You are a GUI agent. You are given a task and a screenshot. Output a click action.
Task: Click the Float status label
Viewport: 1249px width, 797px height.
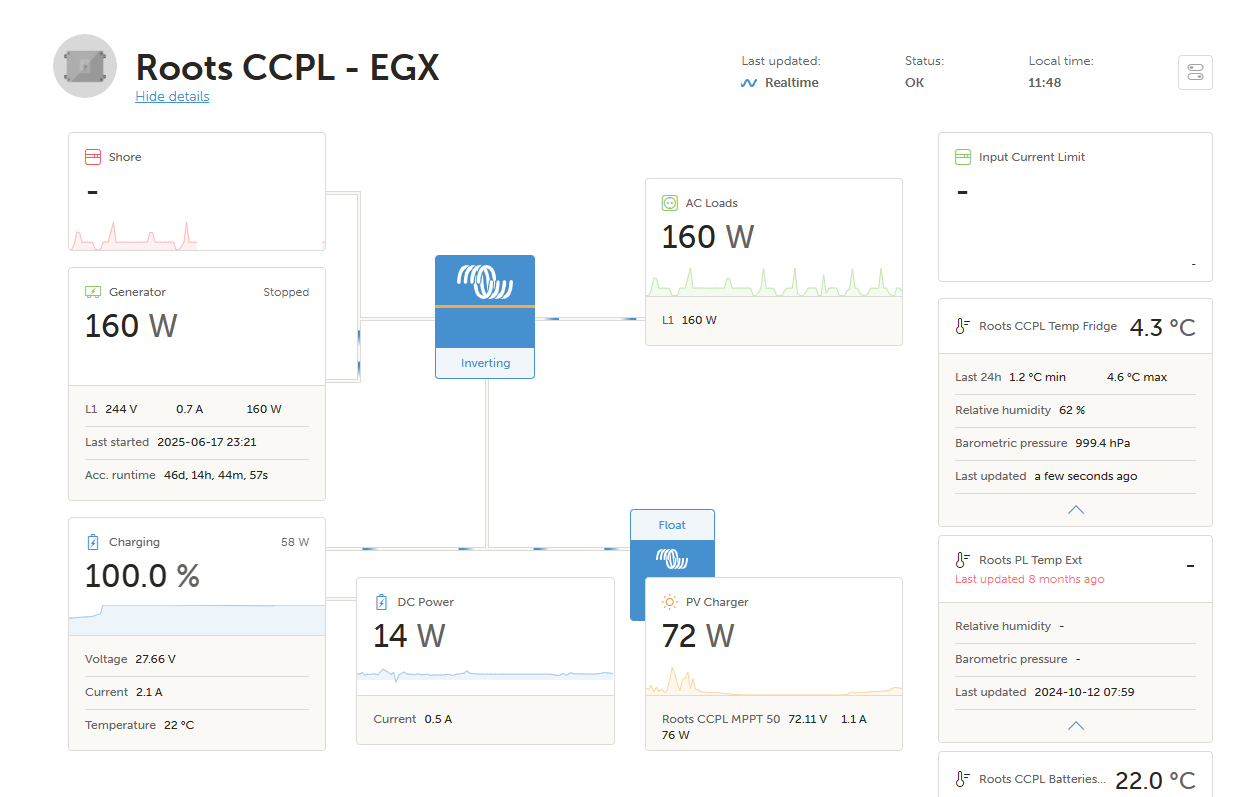[x=672, y=525]
